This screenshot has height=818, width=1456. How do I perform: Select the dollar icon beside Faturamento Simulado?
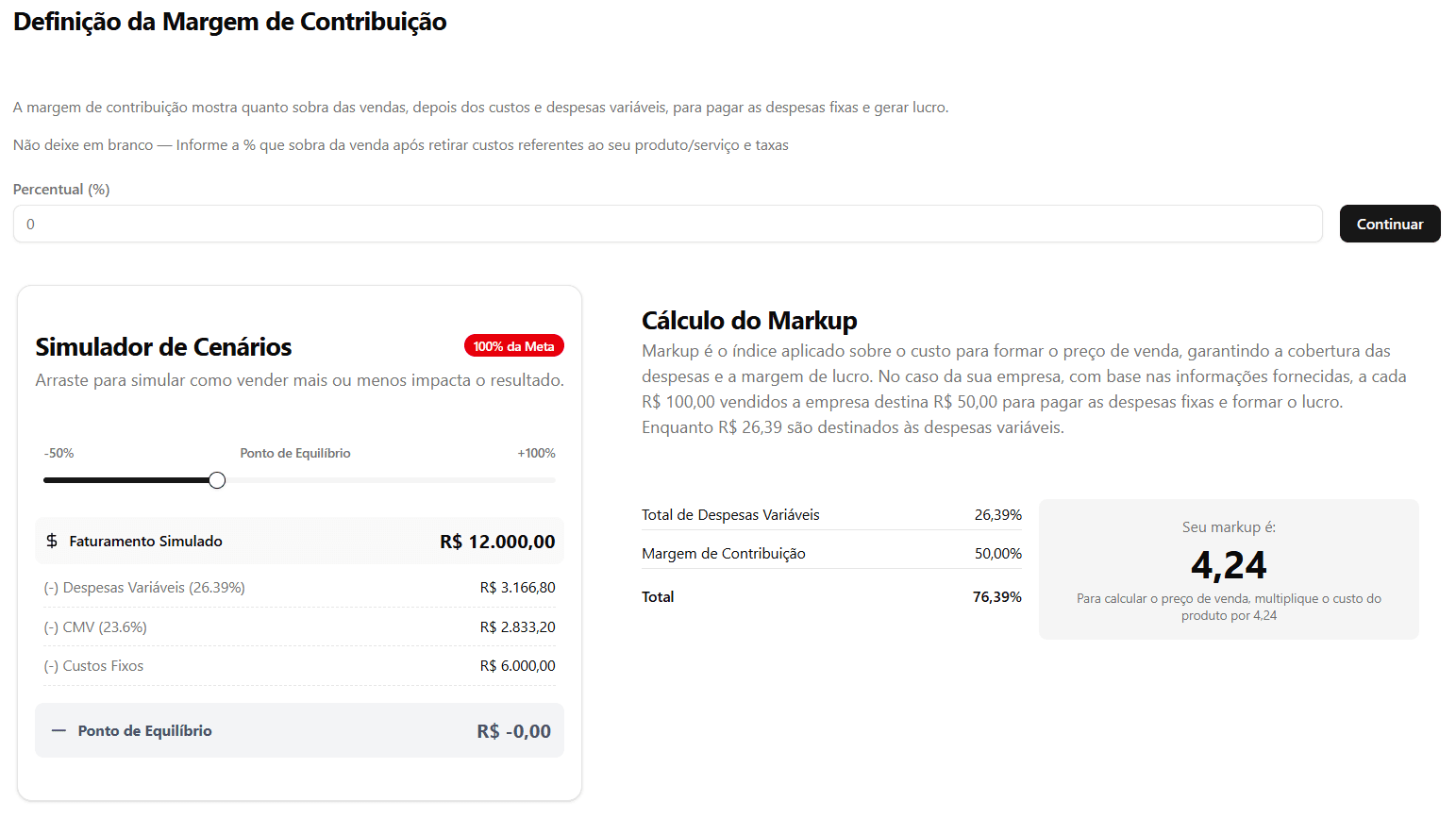(52, 541)
